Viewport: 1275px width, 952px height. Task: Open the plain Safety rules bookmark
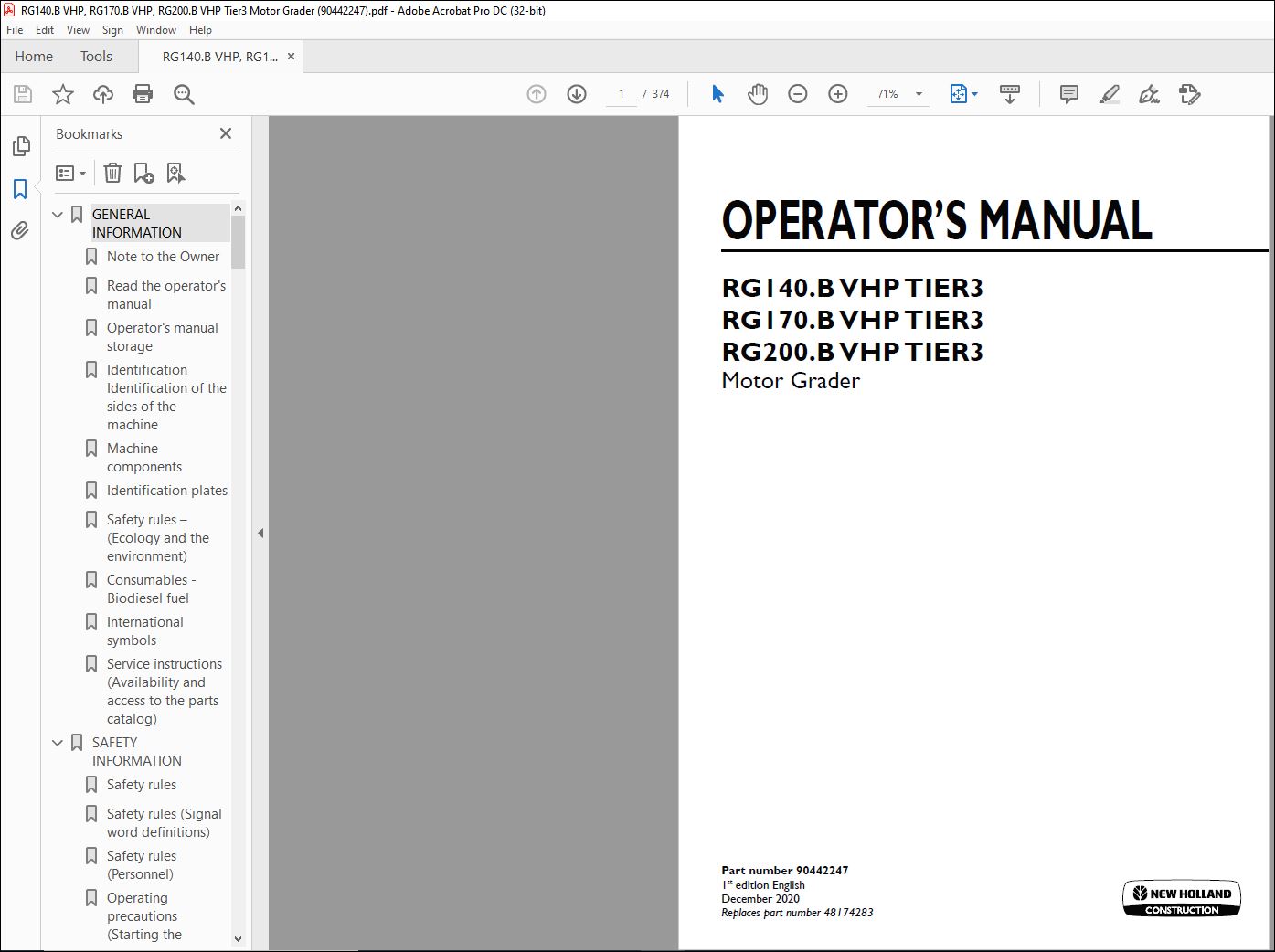click(x=142, y=785)
